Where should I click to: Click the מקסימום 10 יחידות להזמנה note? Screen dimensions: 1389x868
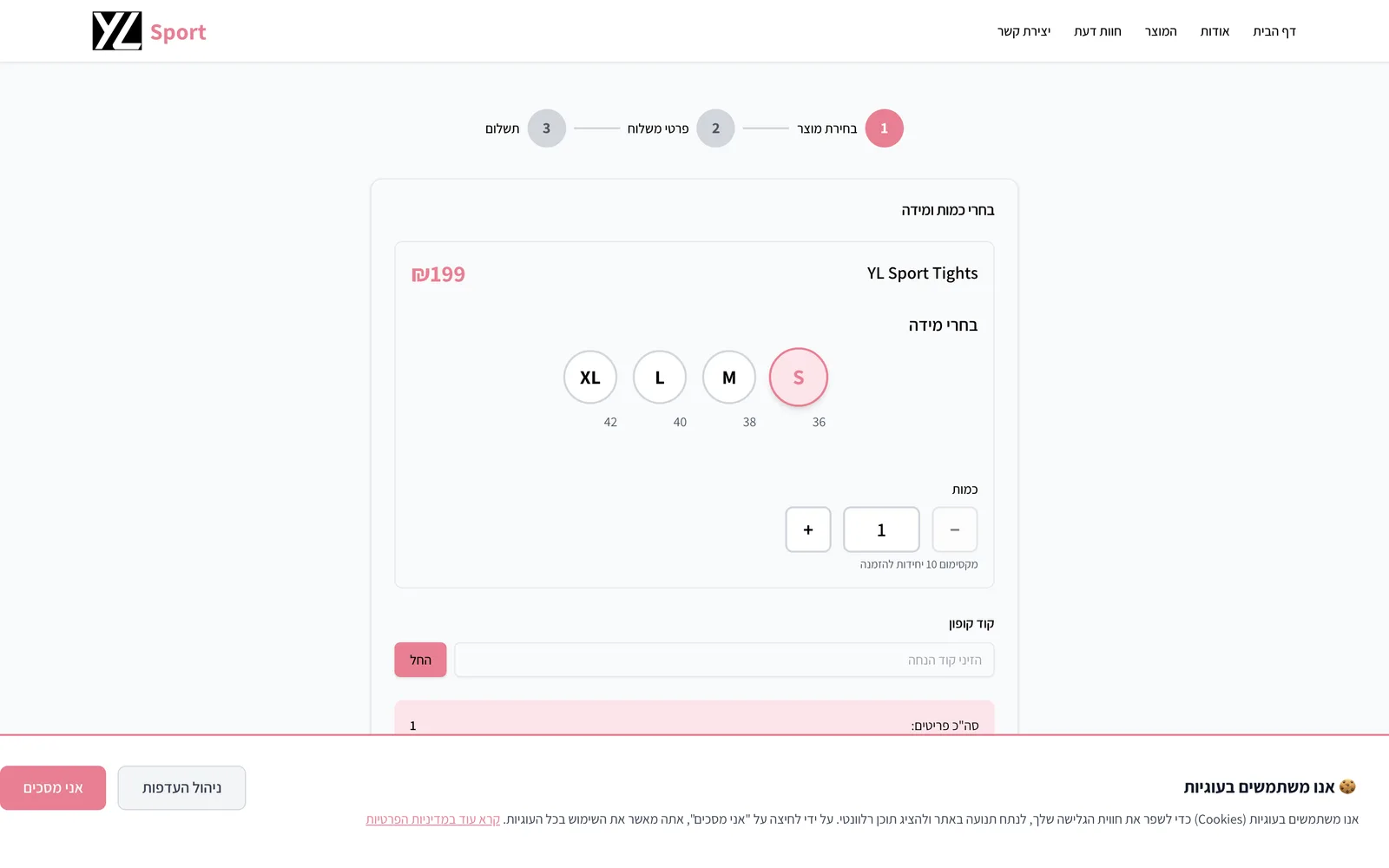click(x=918, y=564)
